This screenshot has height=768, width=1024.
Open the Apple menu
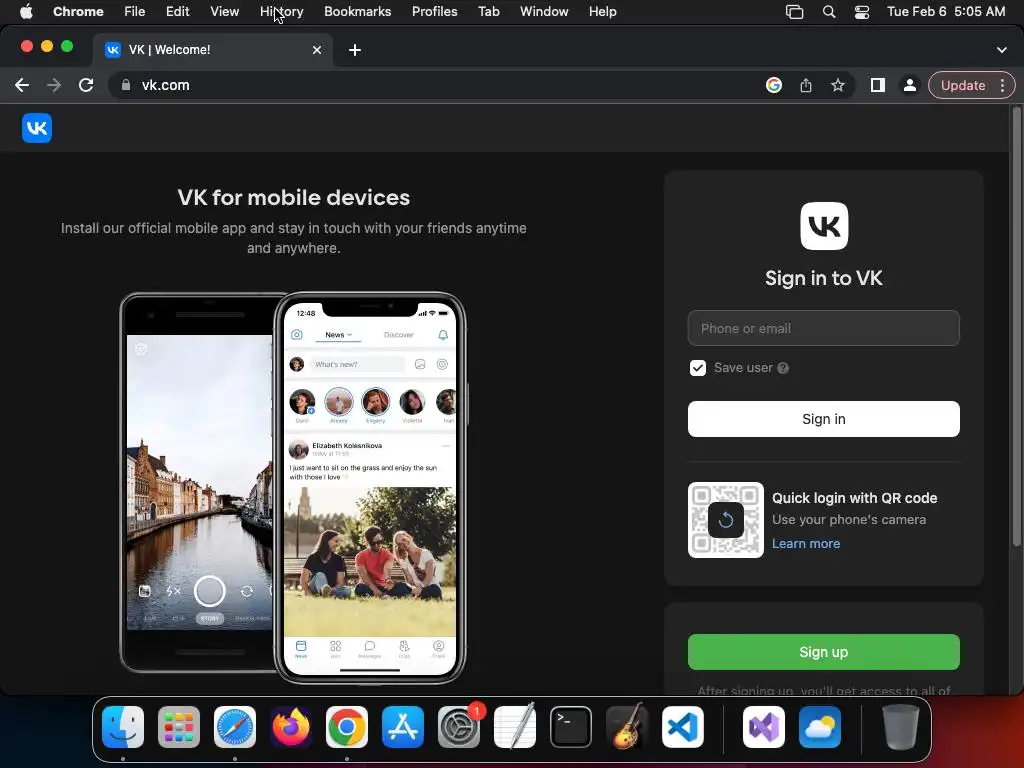pos(26,12)
